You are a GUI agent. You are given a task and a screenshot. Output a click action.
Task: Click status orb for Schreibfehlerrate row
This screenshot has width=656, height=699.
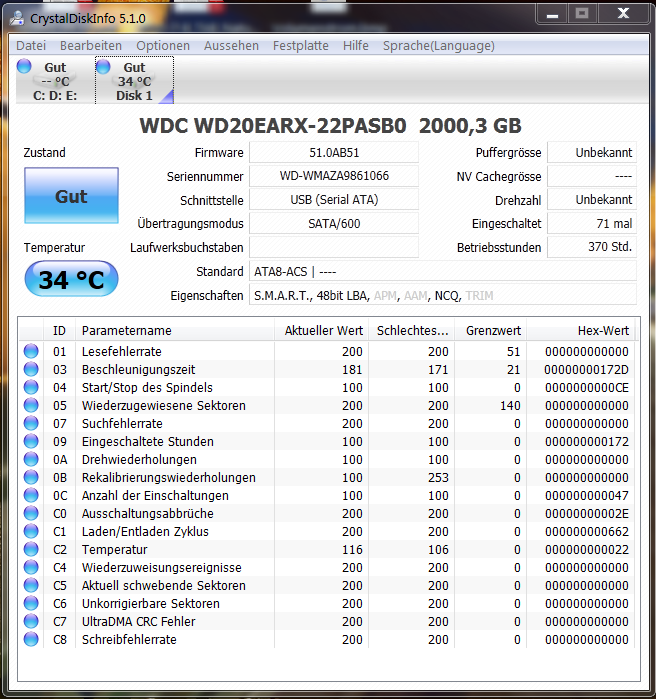click(x=31, y=639)
